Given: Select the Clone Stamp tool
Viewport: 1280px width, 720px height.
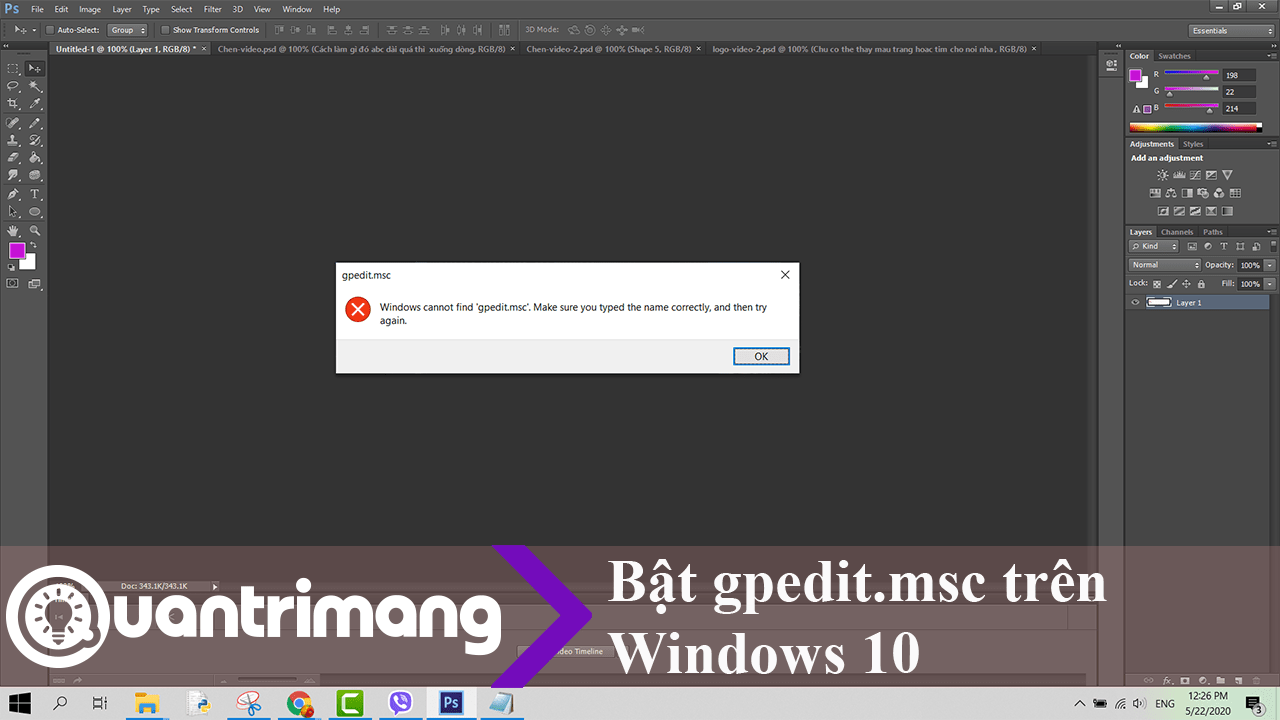Looking at the screenshot, I should pyautogui.click(x=13, y=140).
